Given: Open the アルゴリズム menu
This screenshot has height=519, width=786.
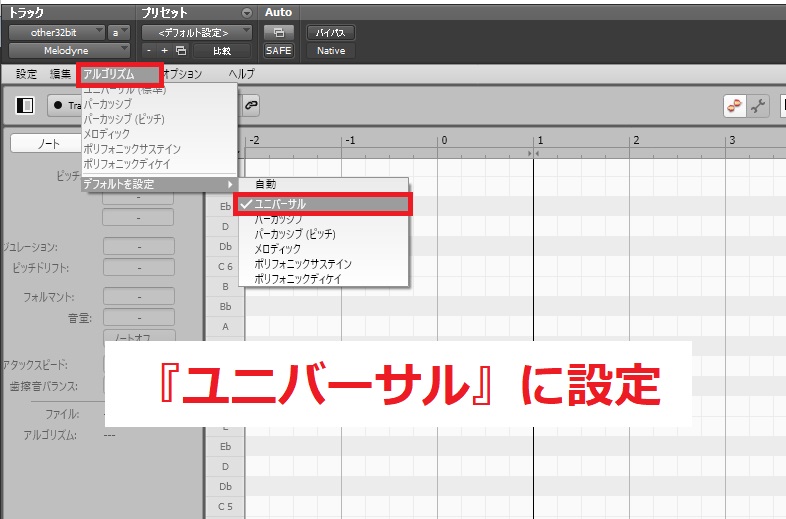Looking at the screenshot, I should click(x=118, y=74).
